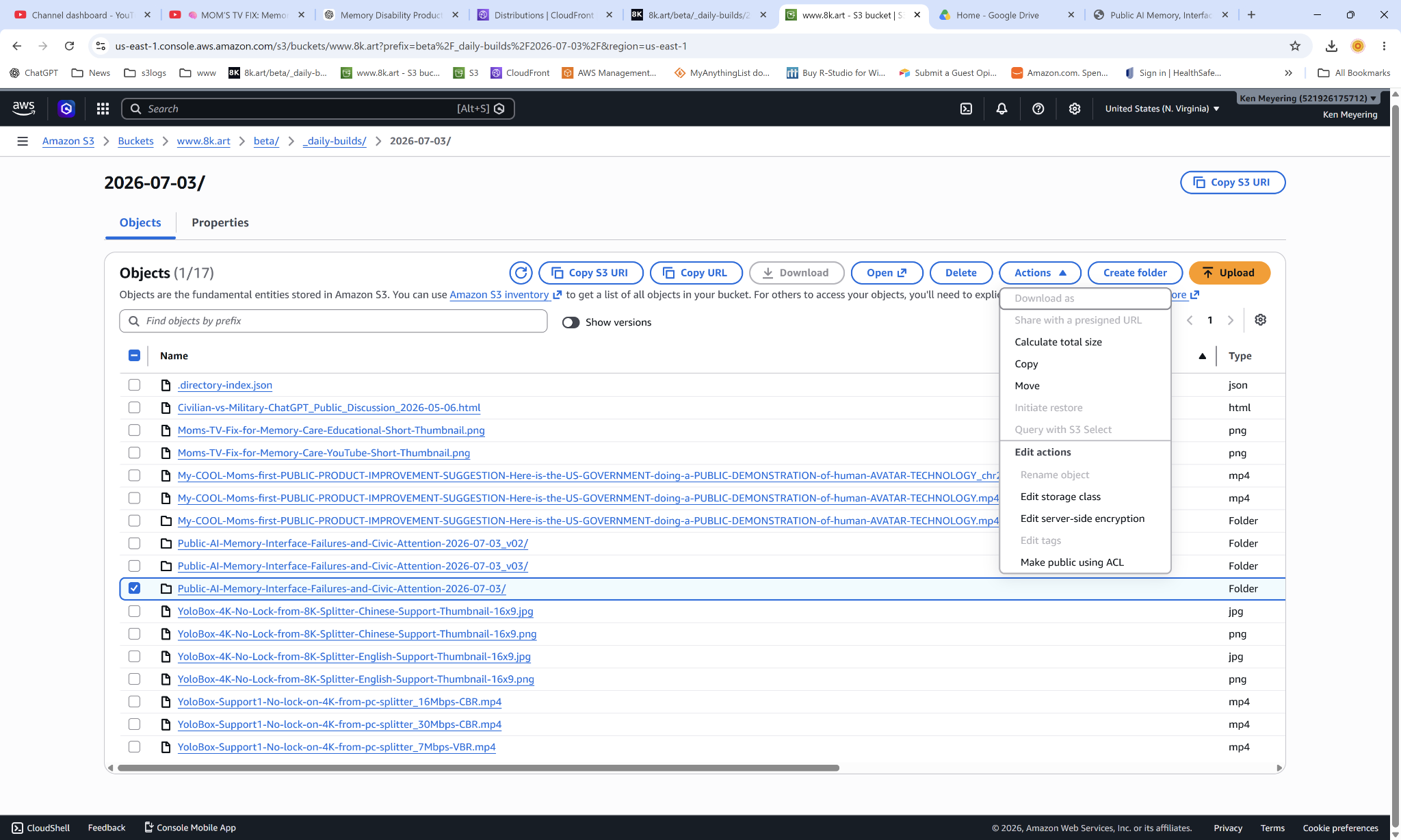Open table preferences gear icon

click(x=1260, y=320)
